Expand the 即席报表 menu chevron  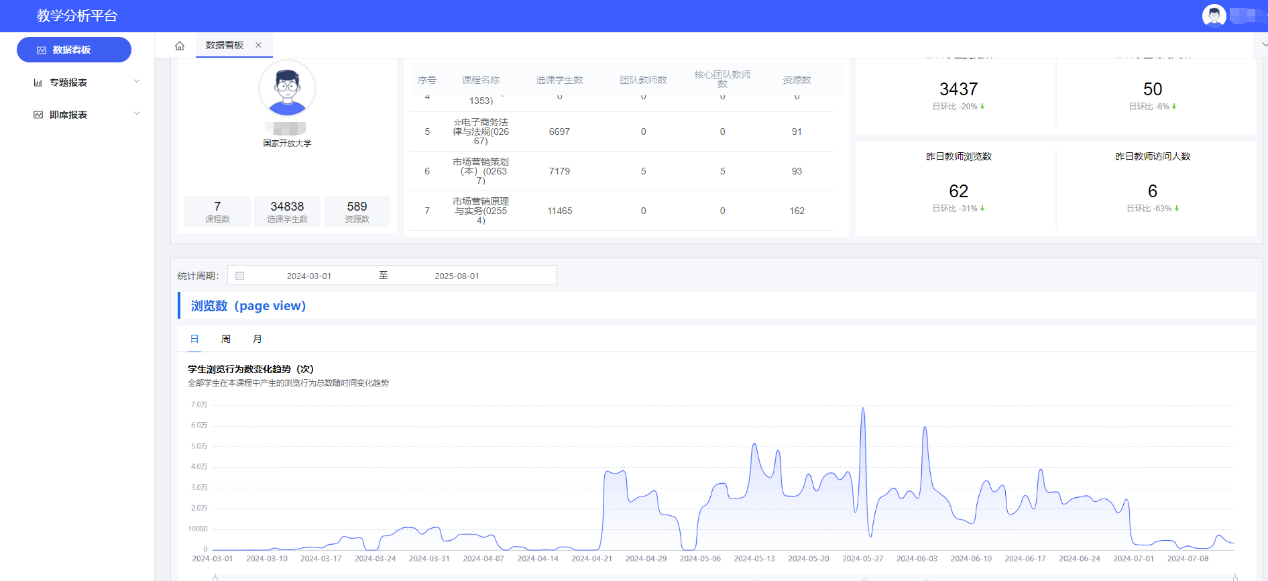pyautogui.click(x=137, y=114)
